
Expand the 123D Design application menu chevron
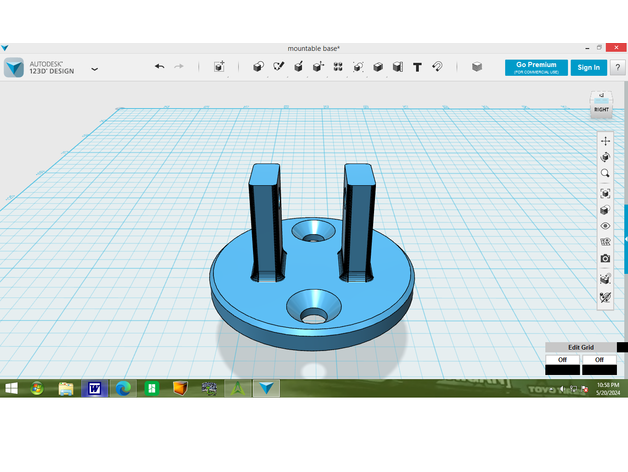[x=94, y=69]
